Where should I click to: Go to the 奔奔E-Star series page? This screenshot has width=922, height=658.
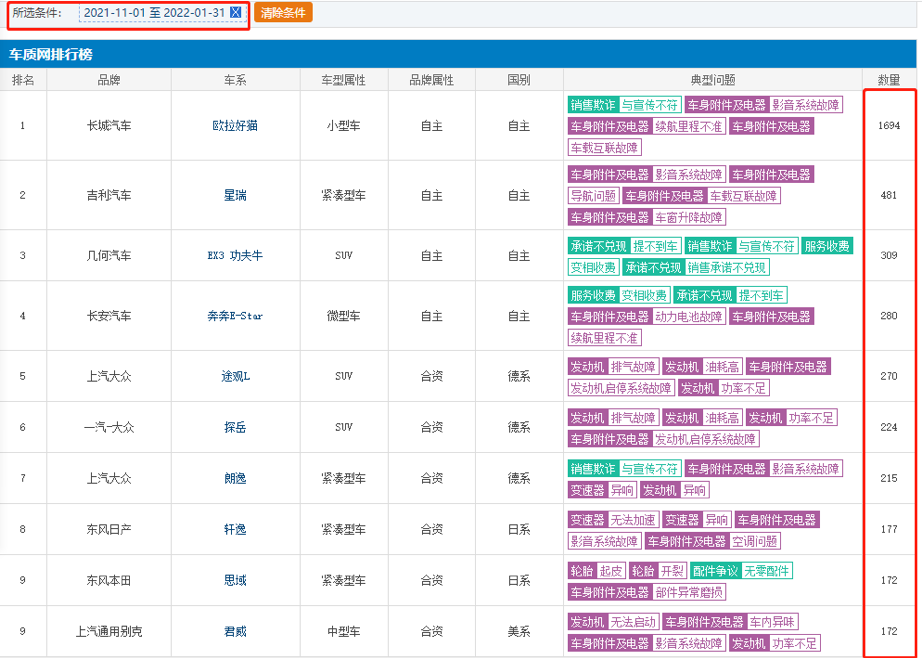[x=235, y=316]
